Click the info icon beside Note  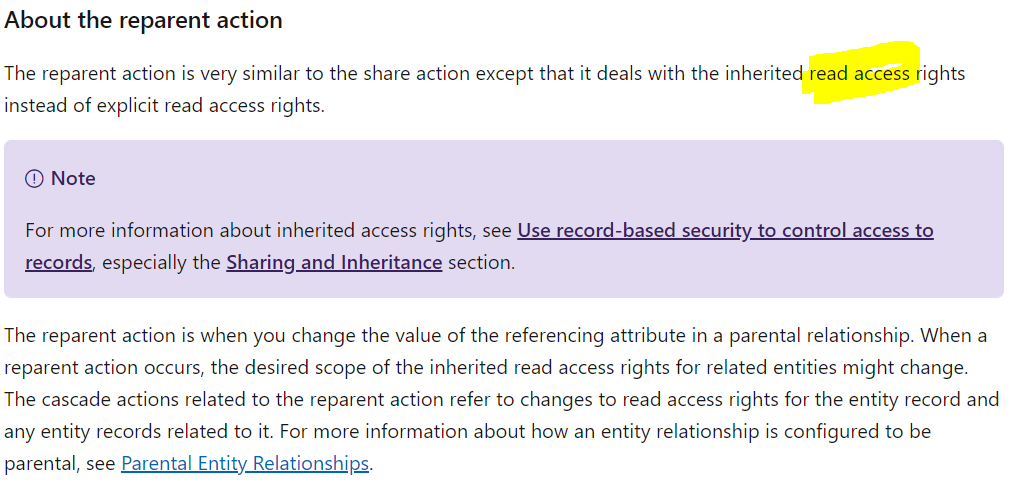(x=35, y=179)
